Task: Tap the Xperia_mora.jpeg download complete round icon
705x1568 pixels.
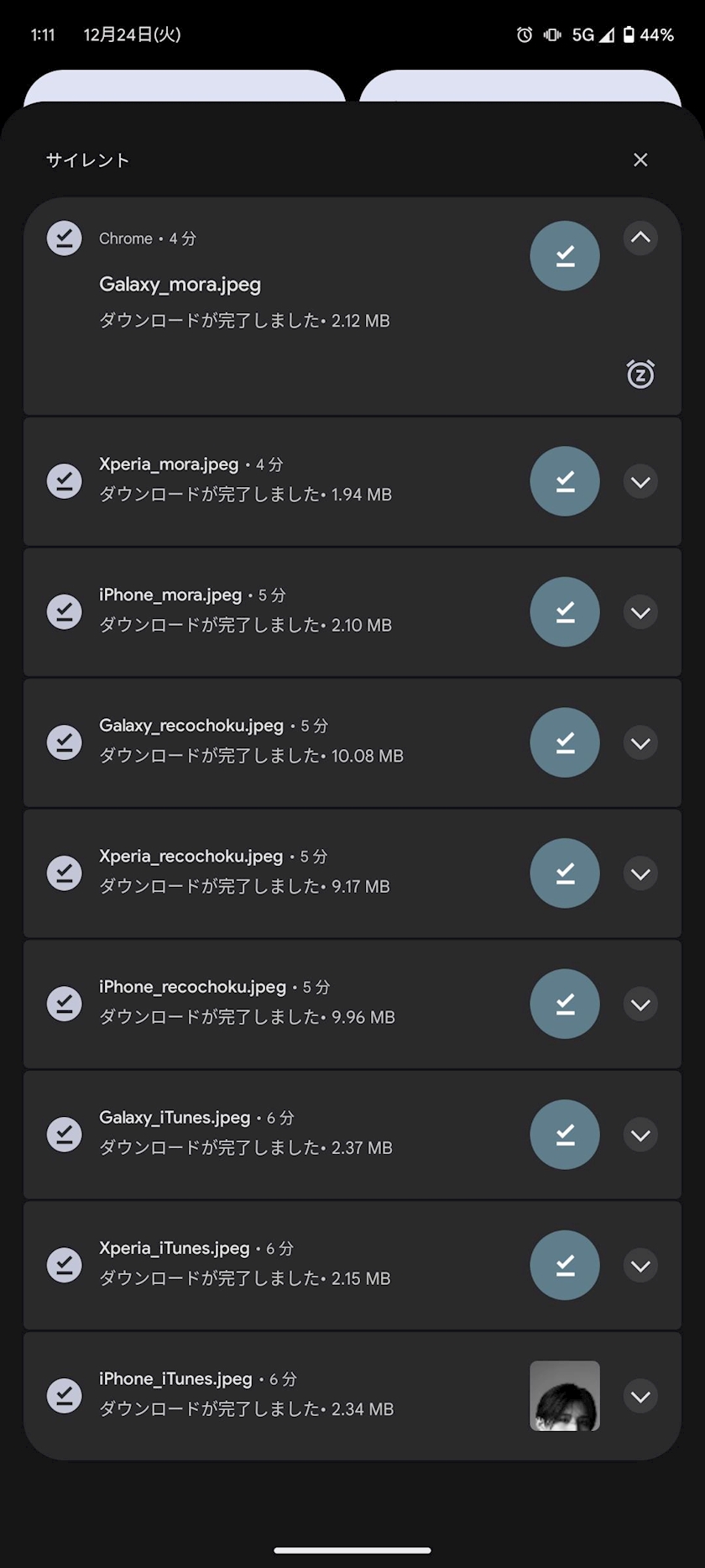Action: 565,481
